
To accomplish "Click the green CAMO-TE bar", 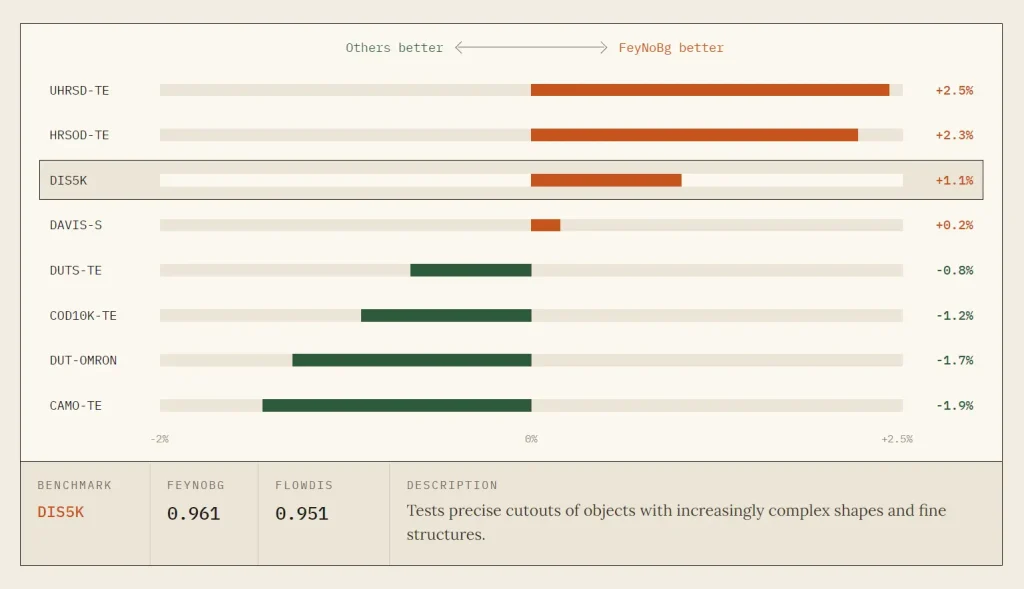I will (397, 406).
